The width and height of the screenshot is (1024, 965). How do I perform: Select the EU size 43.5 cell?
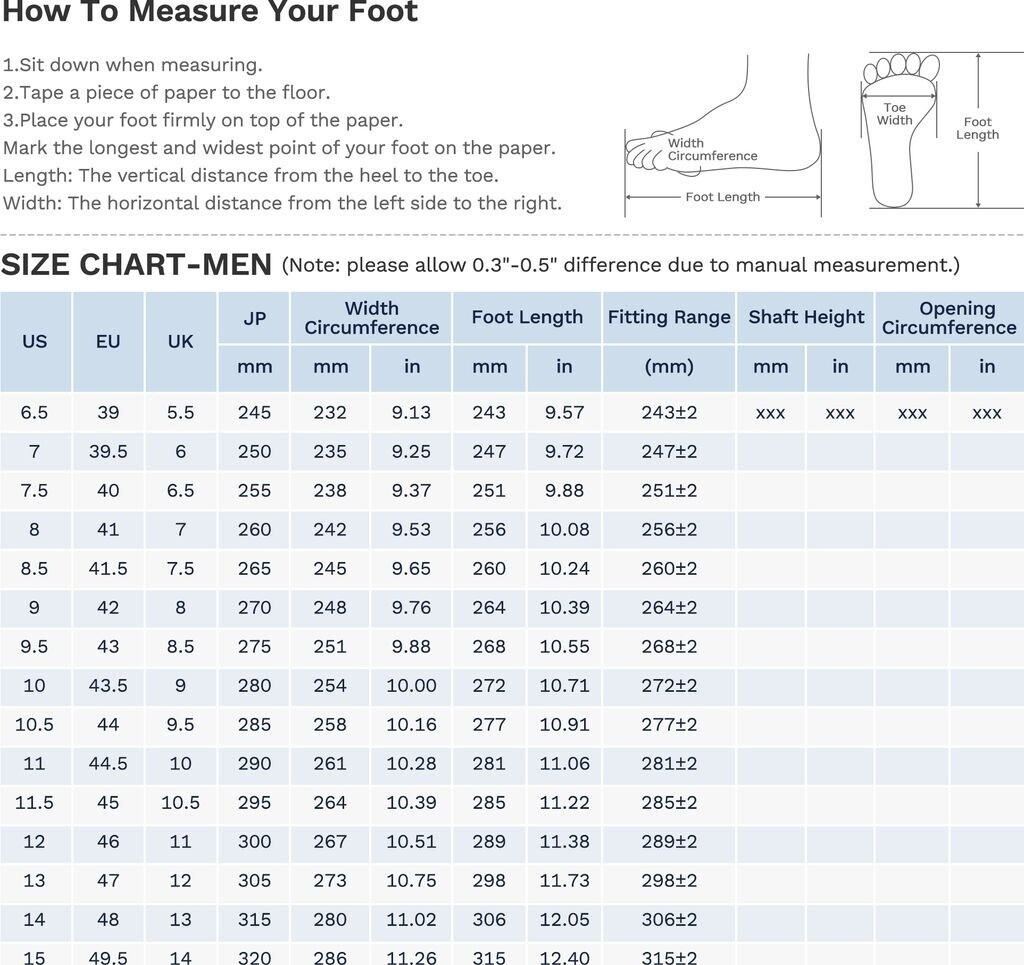(x=108, y=686)
